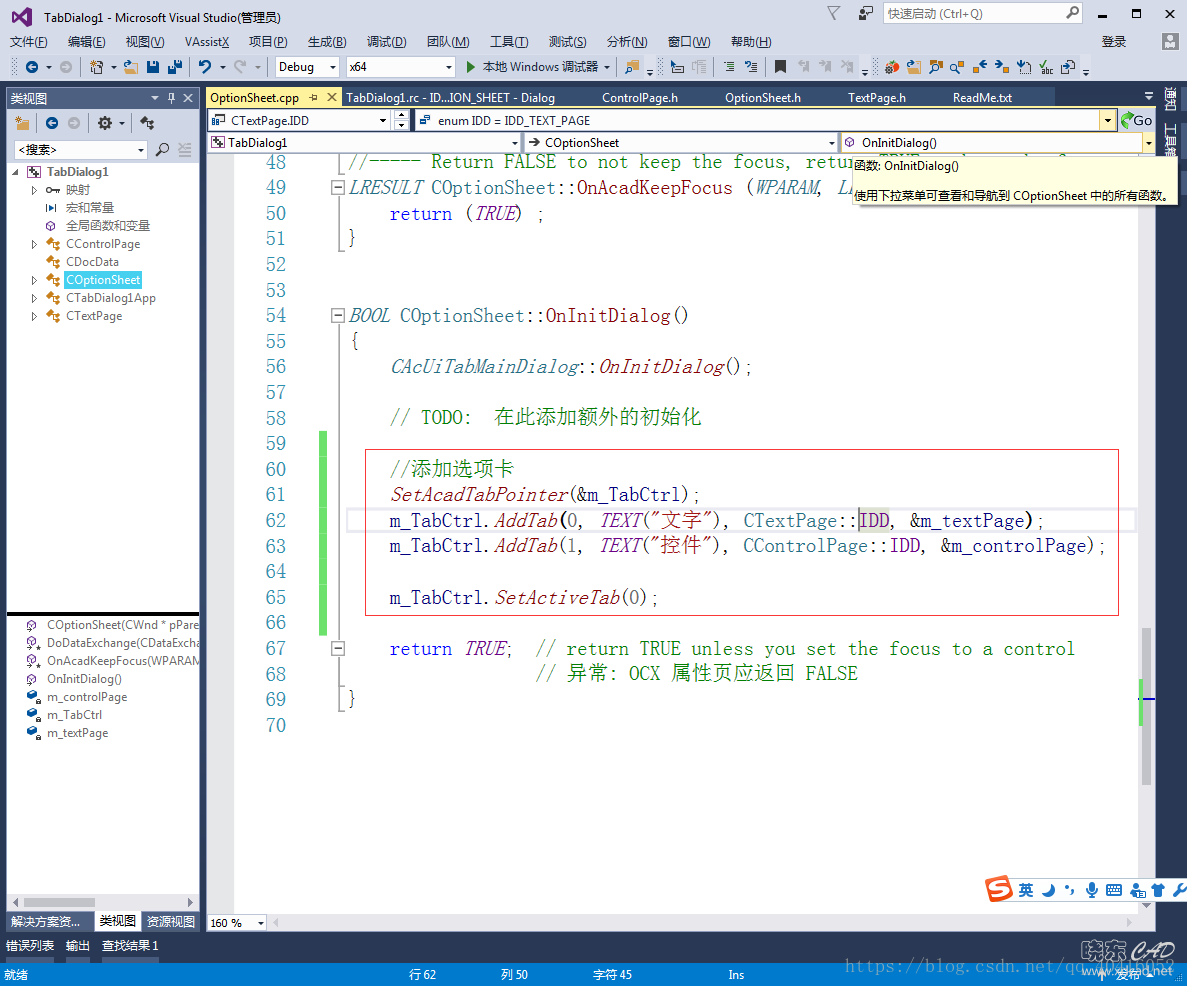This screenshot has width=1187, height=986.
Task: Open the 调试(D) Debug menu
Action: click(386, 42)
